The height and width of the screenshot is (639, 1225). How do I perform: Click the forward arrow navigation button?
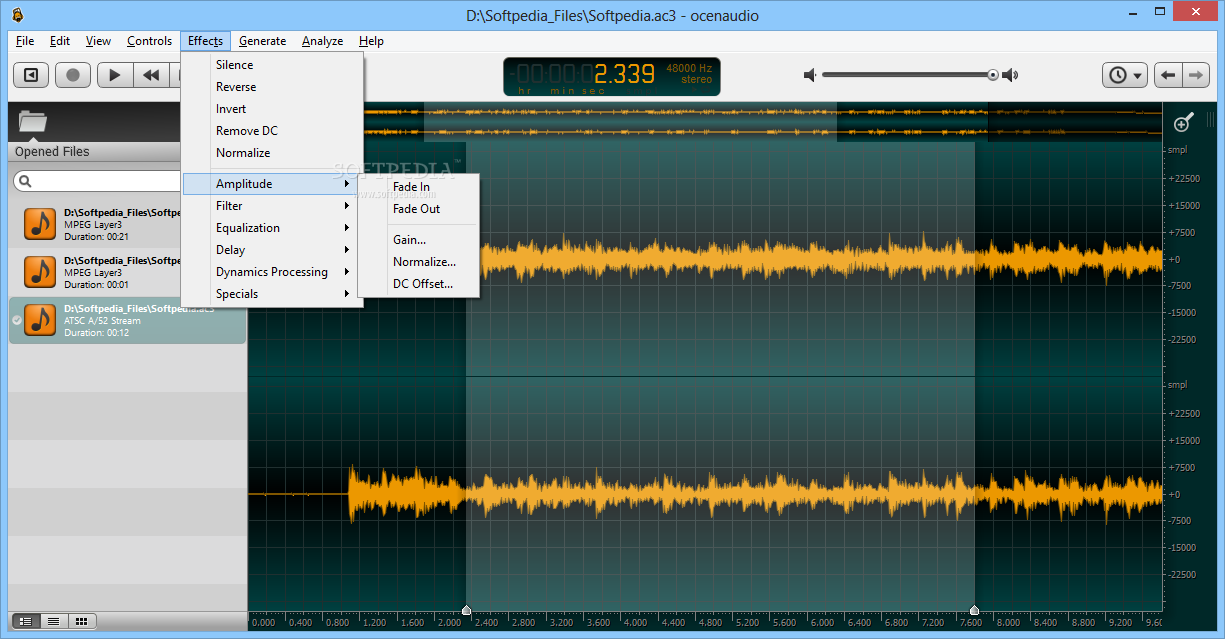click(x=1195, y=75)
